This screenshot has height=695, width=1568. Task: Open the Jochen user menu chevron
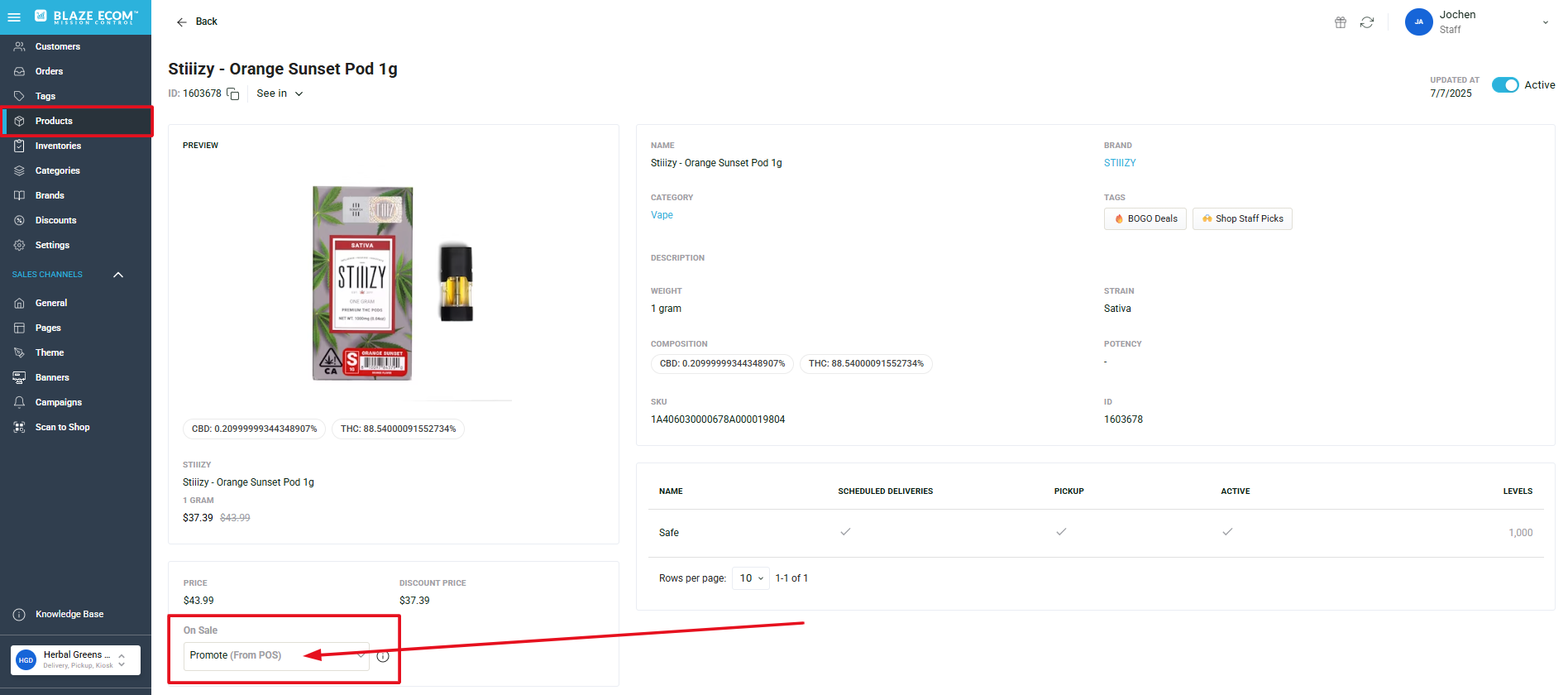tap(1546, 22)
